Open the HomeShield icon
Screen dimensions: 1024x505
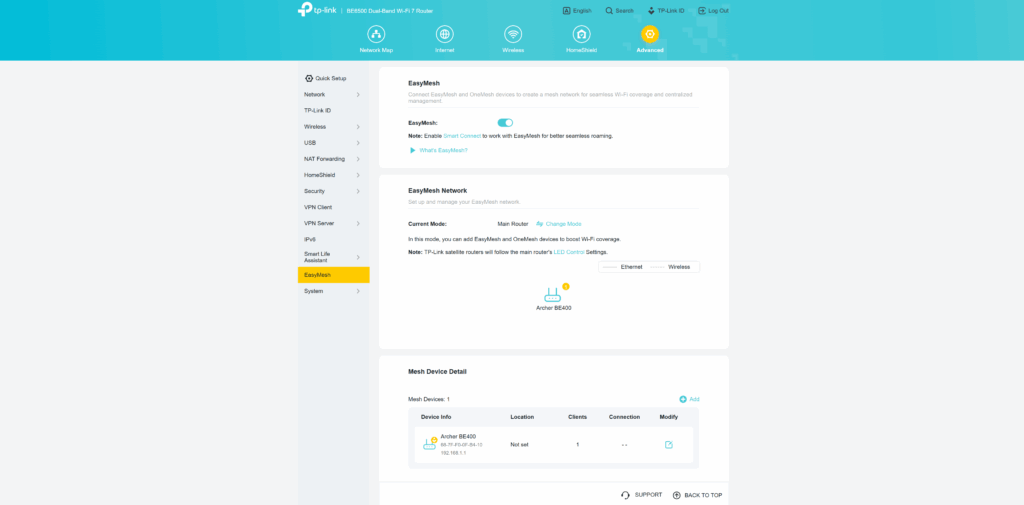pyautogui.click(x=581, y=34)
